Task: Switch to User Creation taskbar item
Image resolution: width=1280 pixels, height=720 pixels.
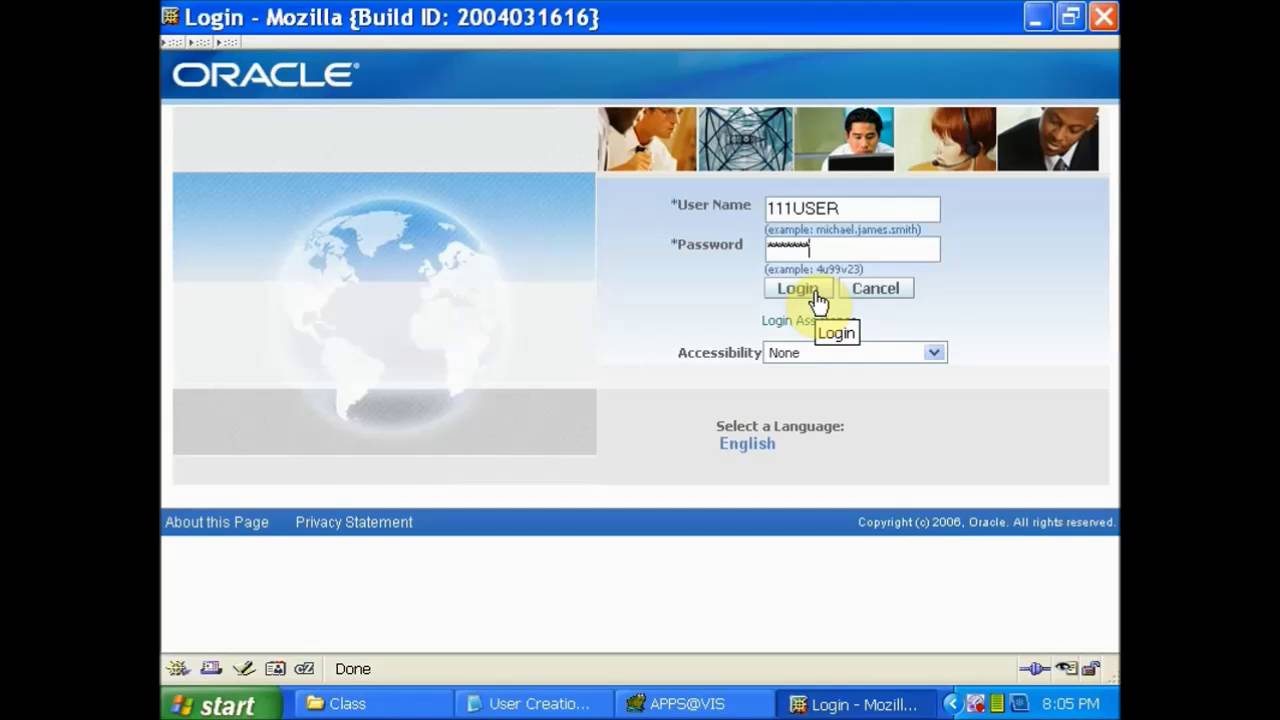Action: [x=535, y=704]
